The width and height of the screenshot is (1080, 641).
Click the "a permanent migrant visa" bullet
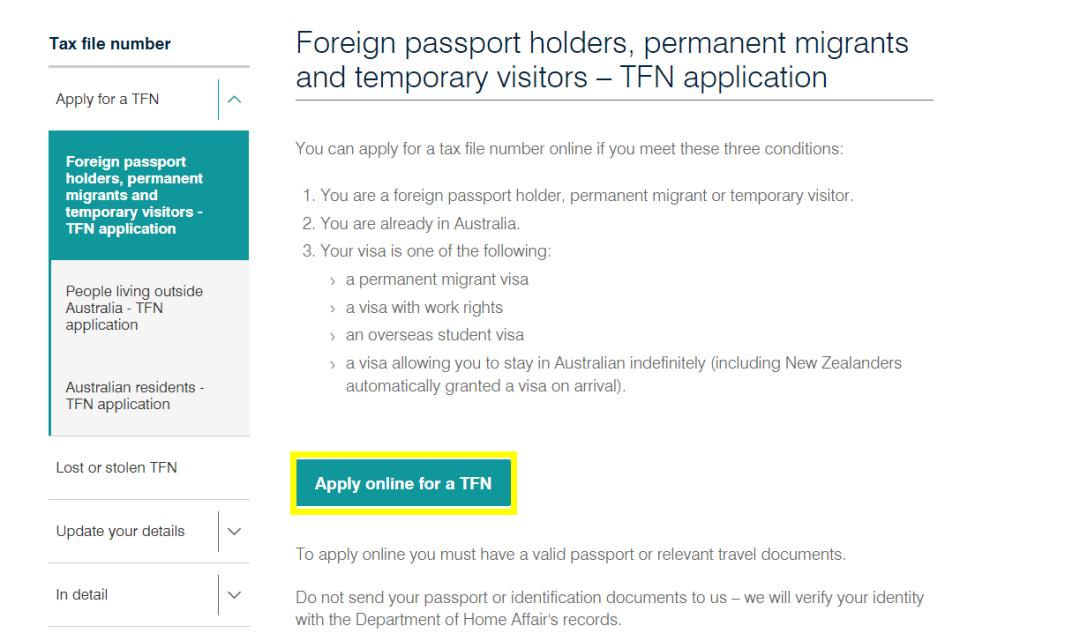point(437,279)
